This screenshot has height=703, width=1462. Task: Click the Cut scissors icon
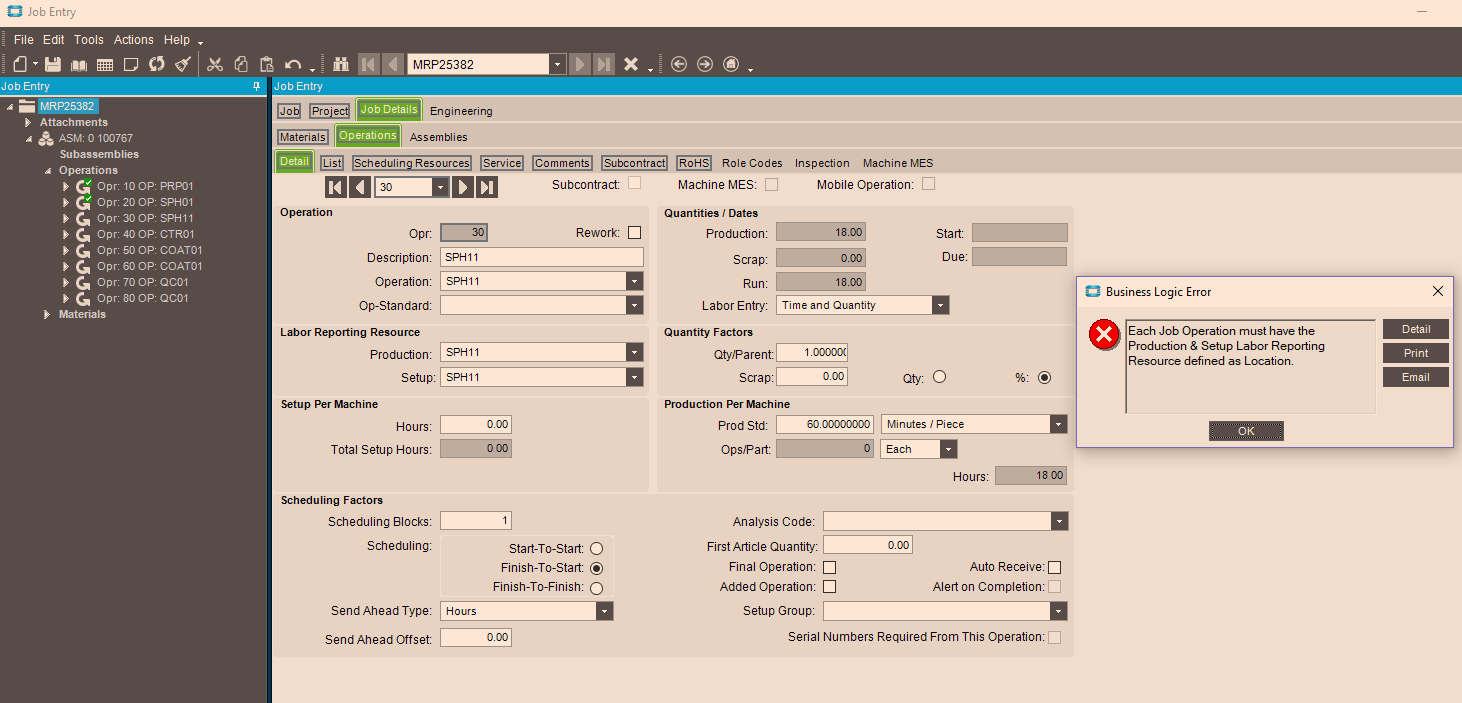(214, 64)
